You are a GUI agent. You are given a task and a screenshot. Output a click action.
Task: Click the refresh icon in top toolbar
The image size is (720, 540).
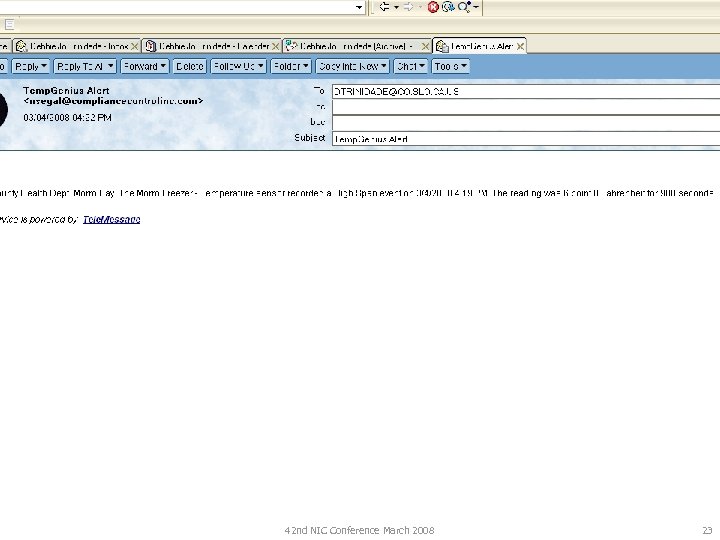point(448,7)
